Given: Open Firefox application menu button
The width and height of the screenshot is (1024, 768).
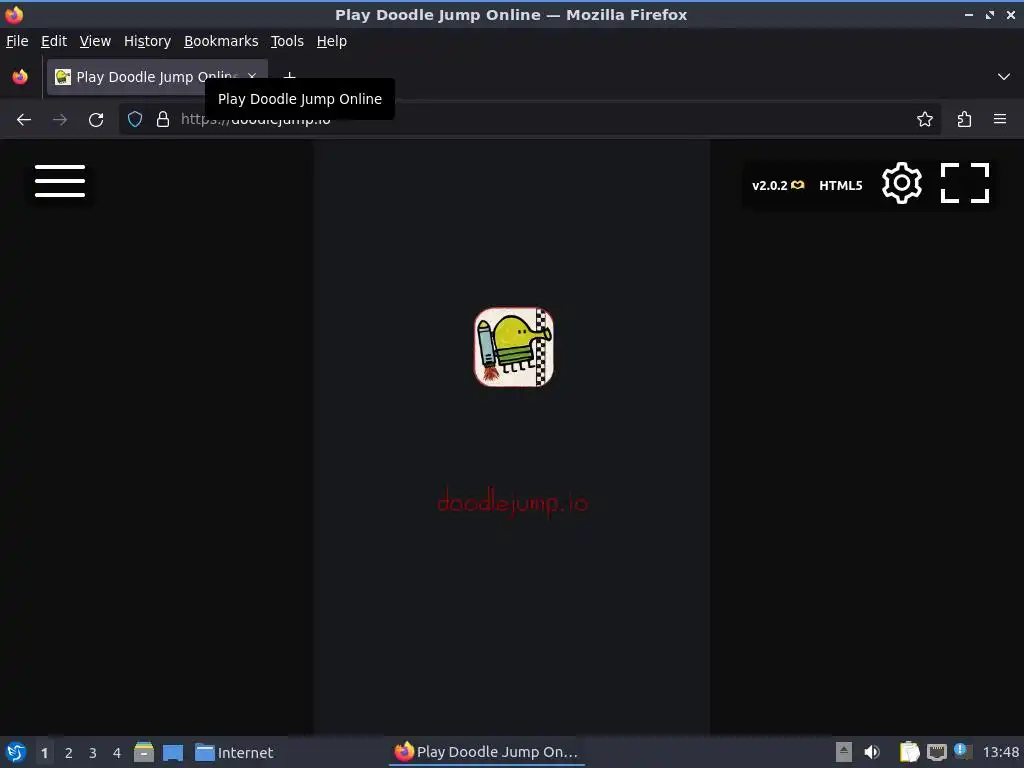Looking at the screenshot, I should pos(999,120).
